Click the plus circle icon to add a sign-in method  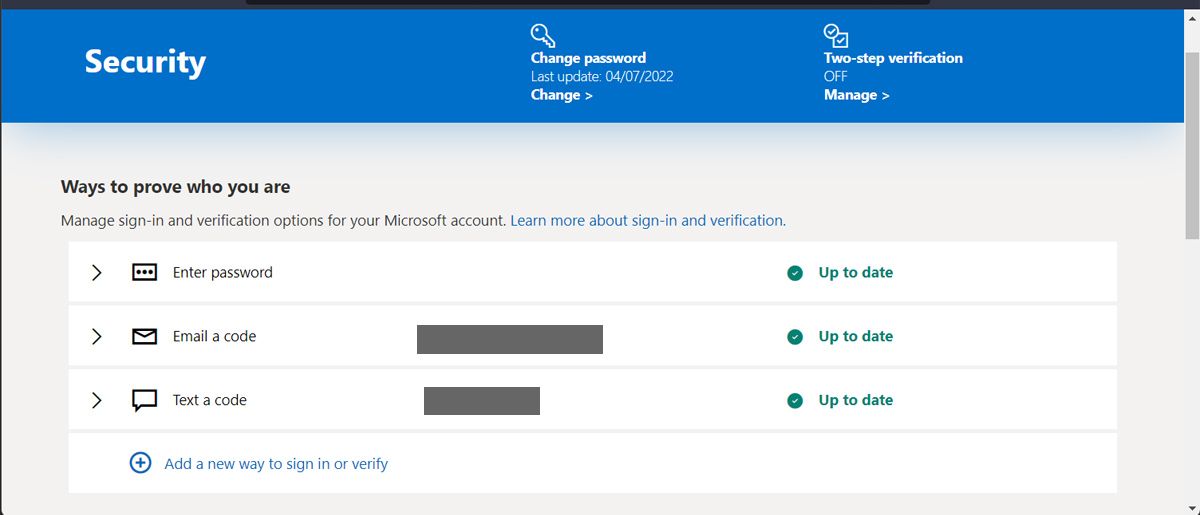click(x=141, y=463)
